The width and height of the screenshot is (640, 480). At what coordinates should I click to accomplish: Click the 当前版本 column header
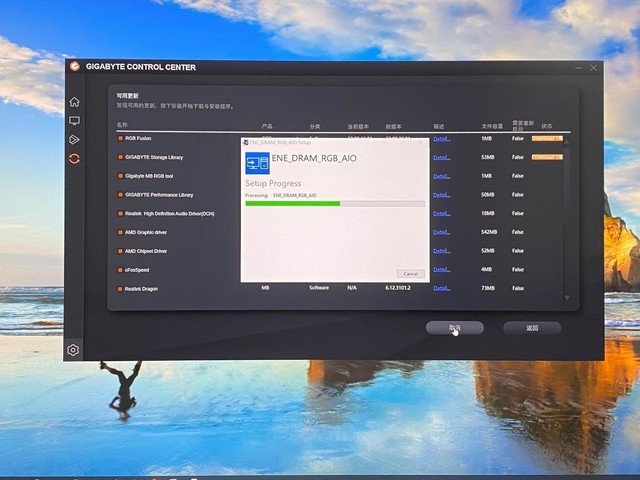[358, 127]
